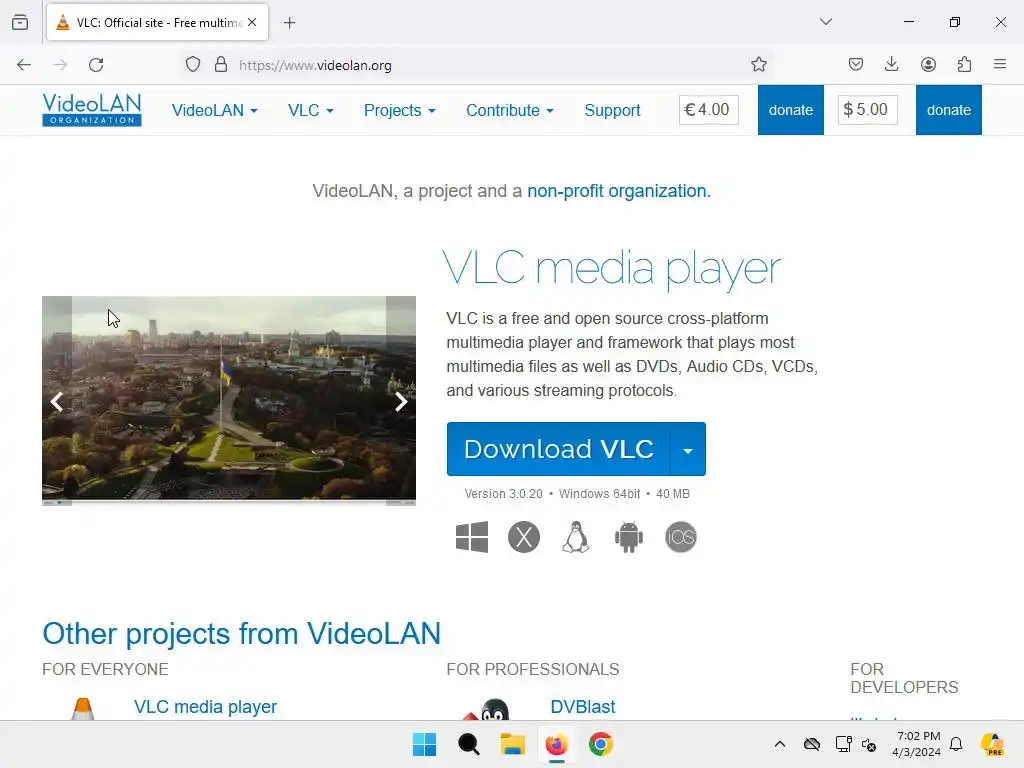Select the Android platform icon
Image resolution: width=1024 pixels, height=768 pixels.
(628, 537)
